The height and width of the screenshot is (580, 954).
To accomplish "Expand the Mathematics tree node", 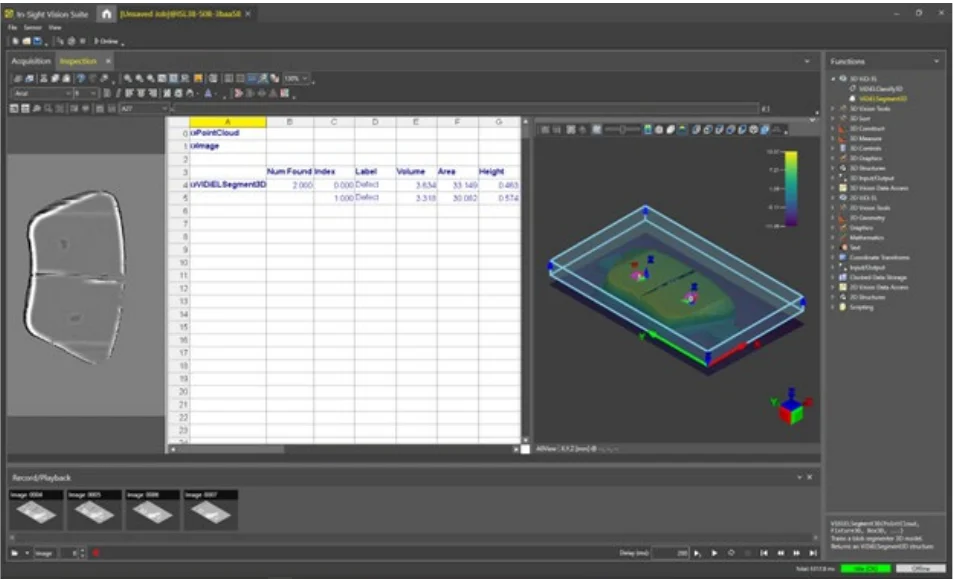I will coord(834,238).
